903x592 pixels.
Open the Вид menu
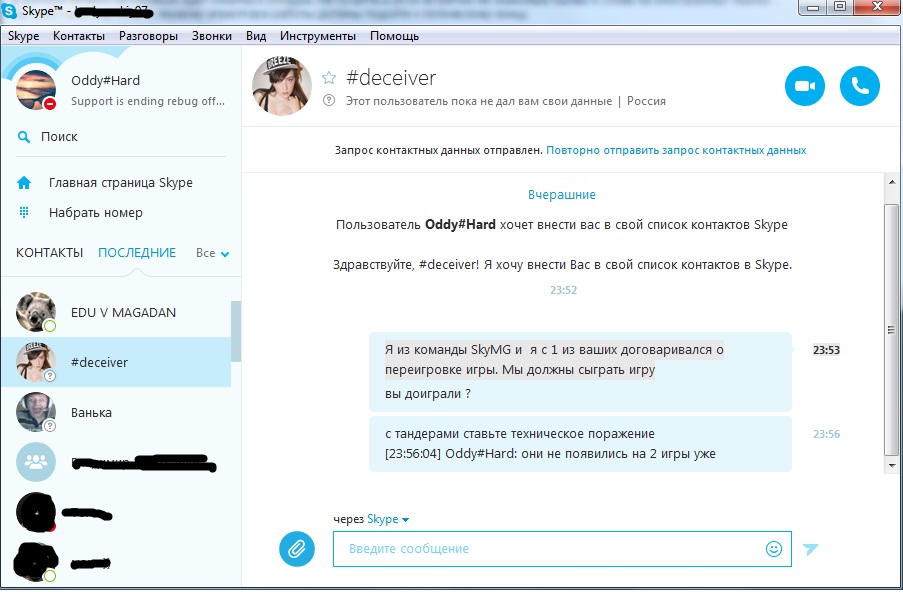click(x=256, y=36)
